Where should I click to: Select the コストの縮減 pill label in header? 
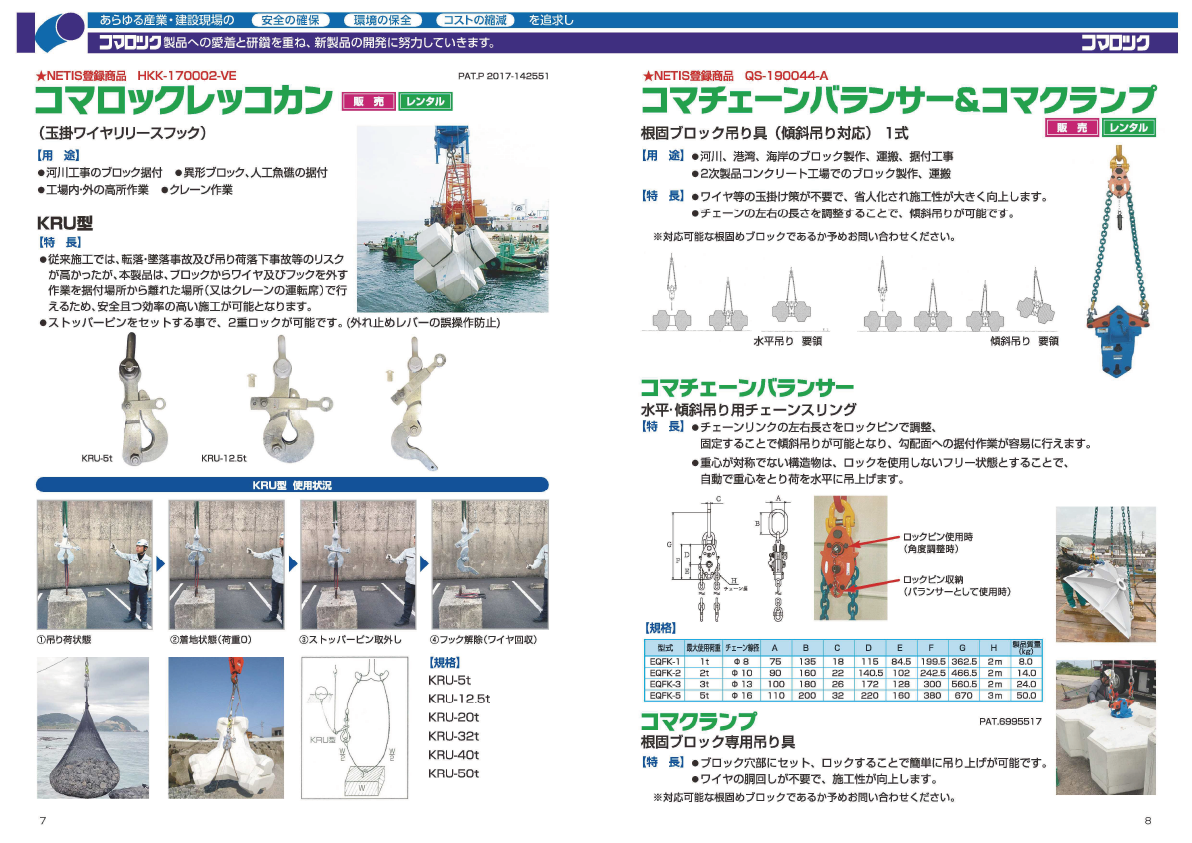(x=474, y=21)
